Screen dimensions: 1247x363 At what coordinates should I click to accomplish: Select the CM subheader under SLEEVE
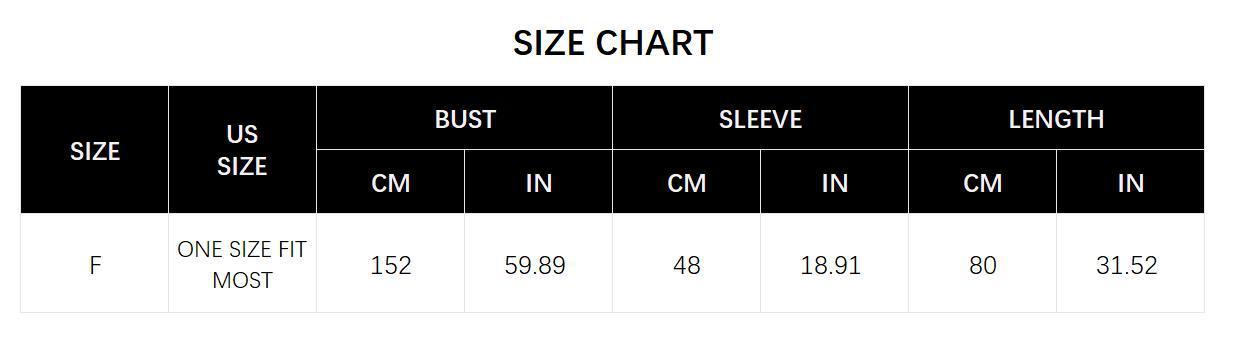(x=687, y=182)
